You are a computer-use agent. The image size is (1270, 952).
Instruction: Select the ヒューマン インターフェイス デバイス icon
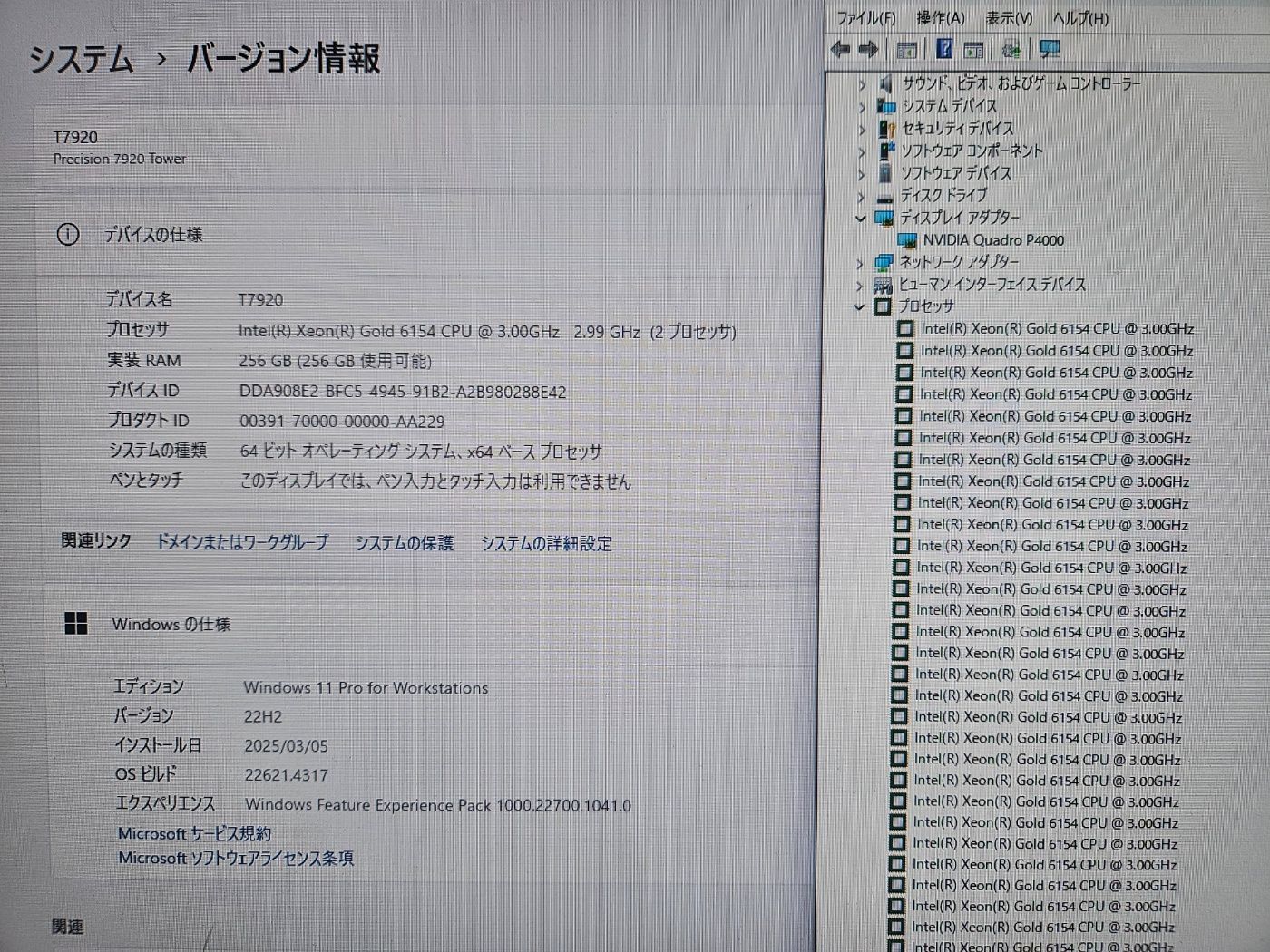(x=883, y=285)
